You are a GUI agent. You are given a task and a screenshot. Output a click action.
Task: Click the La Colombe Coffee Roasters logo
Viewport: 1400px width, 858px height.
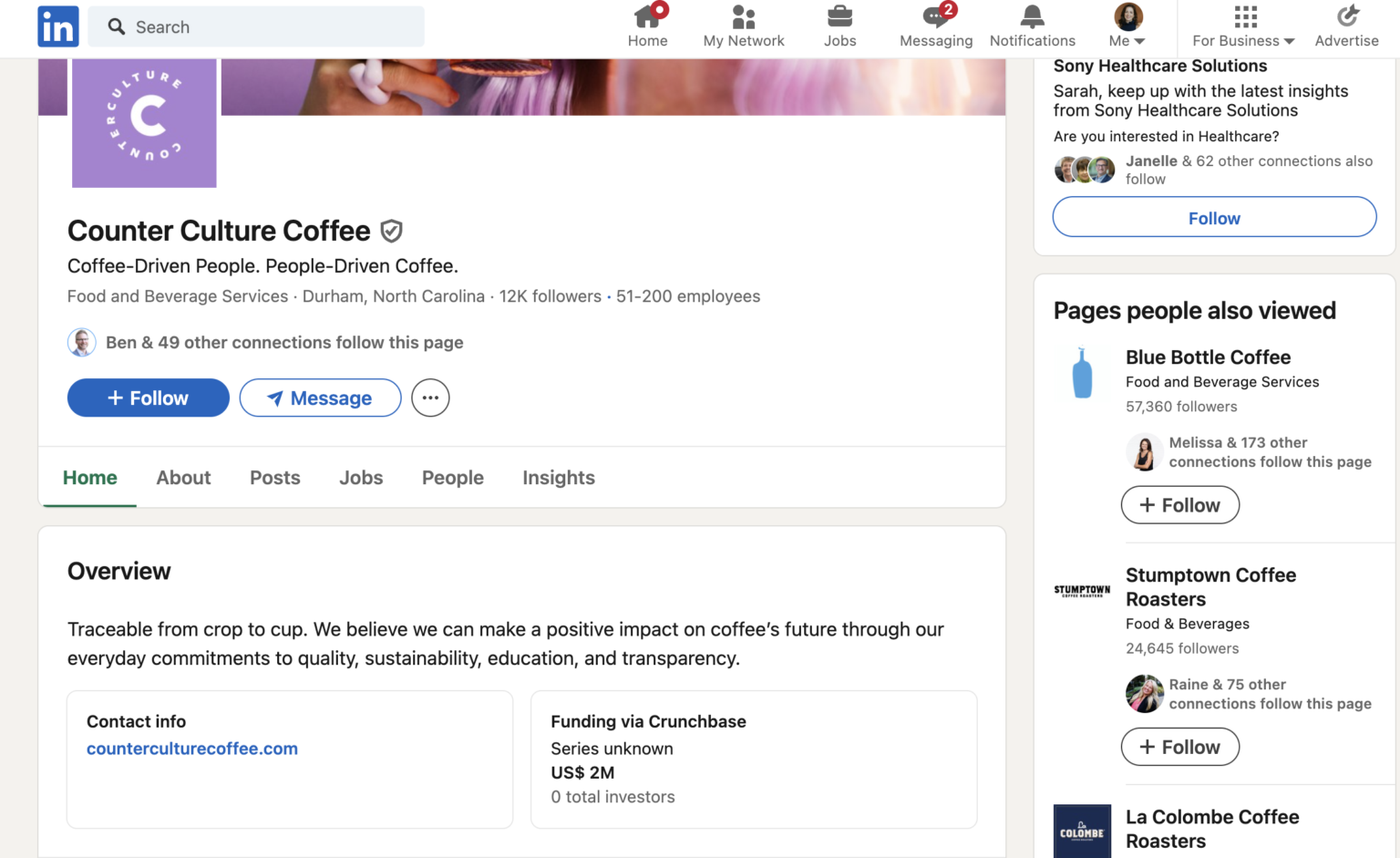(x=1082, y=831)
